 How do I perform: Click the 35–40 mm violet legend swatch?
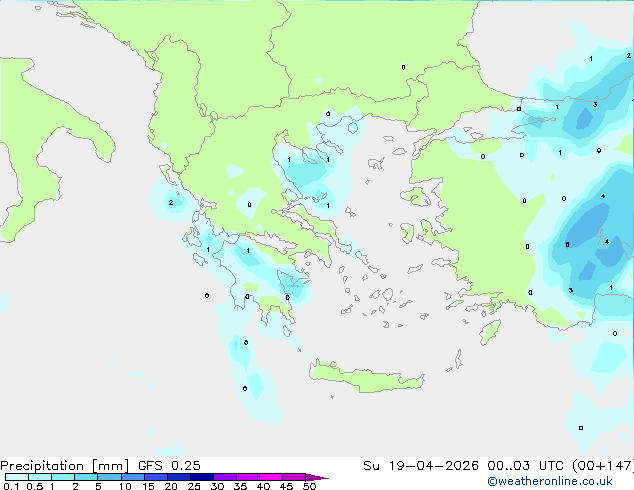[247, 477]
